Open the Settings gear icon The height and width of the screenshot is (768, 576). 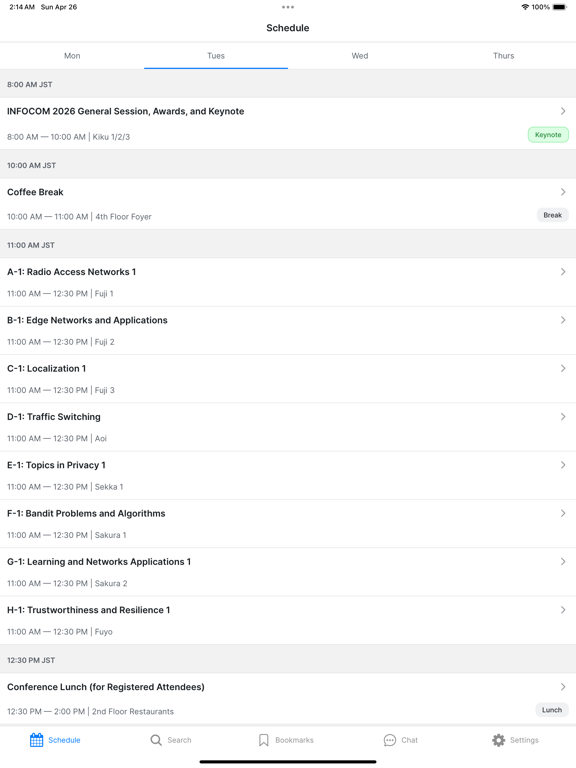coord(498,740)
